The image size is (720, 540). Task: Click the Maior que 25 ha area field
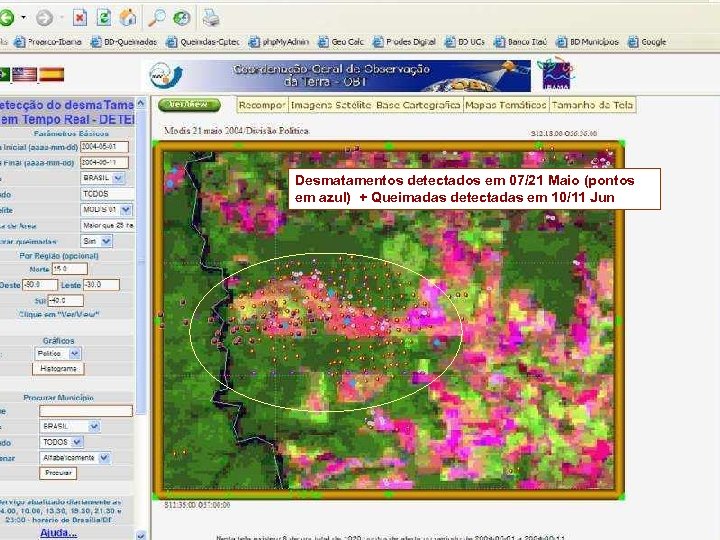pyautogui.click(x=107, y=225)
